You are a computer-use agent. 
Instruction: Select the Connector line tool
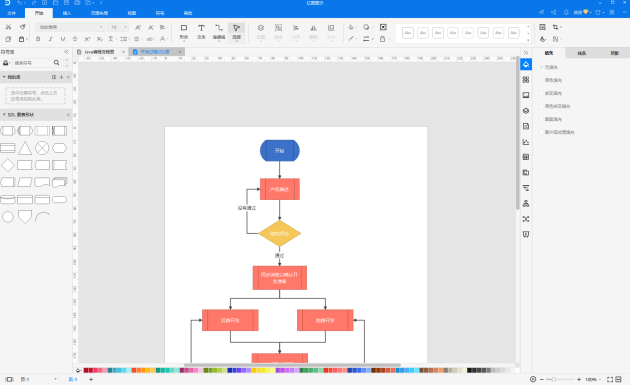(x=219, y=31)
